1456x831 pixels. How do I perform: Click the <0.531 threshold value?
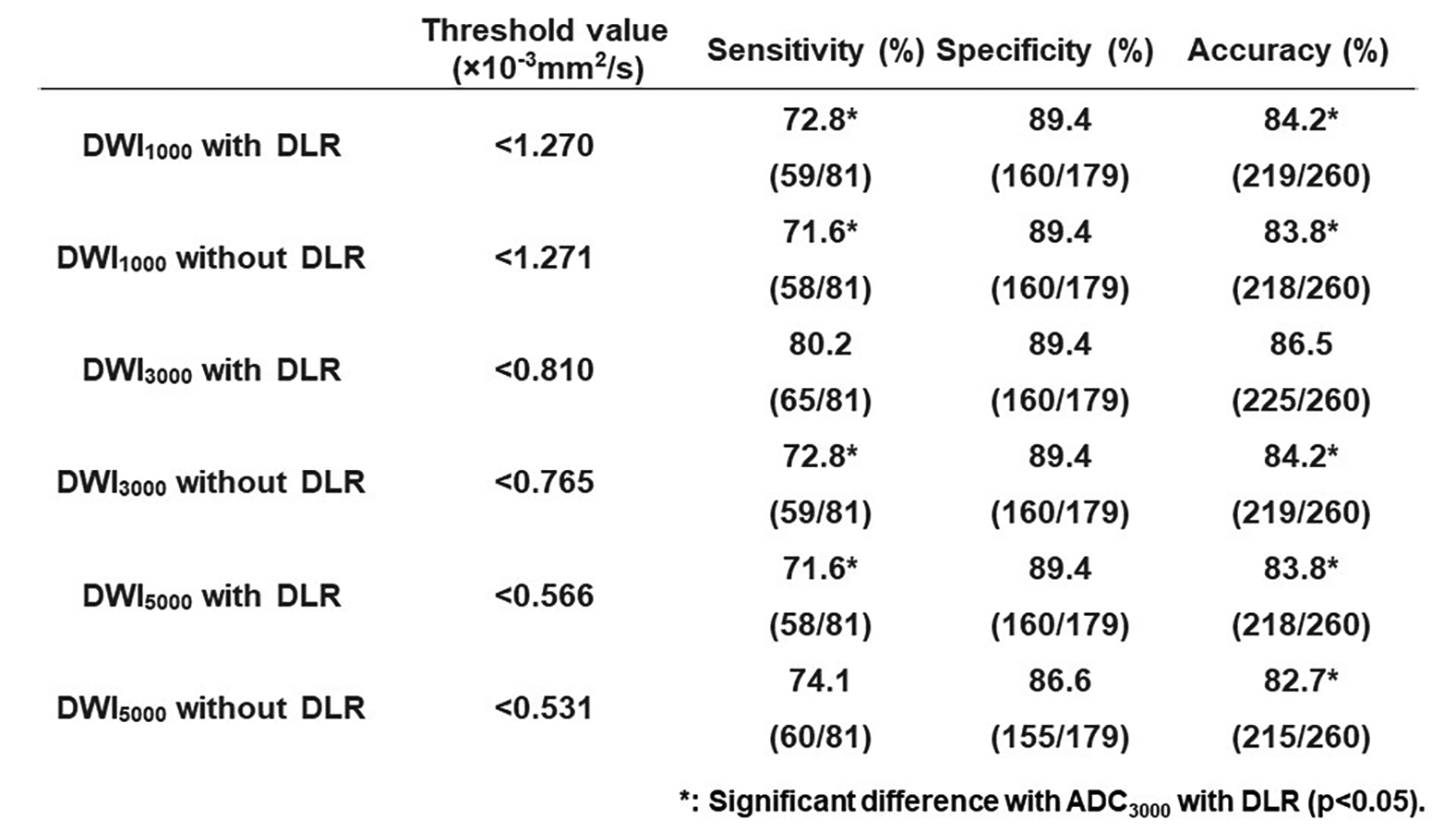(x=544, y=708)
